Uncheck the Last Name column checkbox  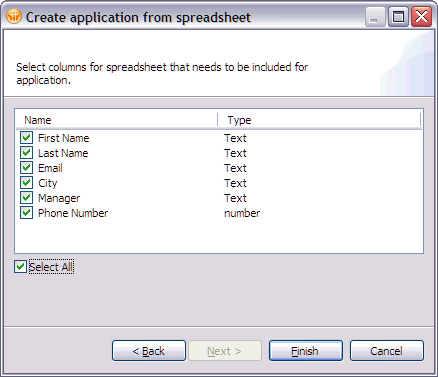pos(26,153)
